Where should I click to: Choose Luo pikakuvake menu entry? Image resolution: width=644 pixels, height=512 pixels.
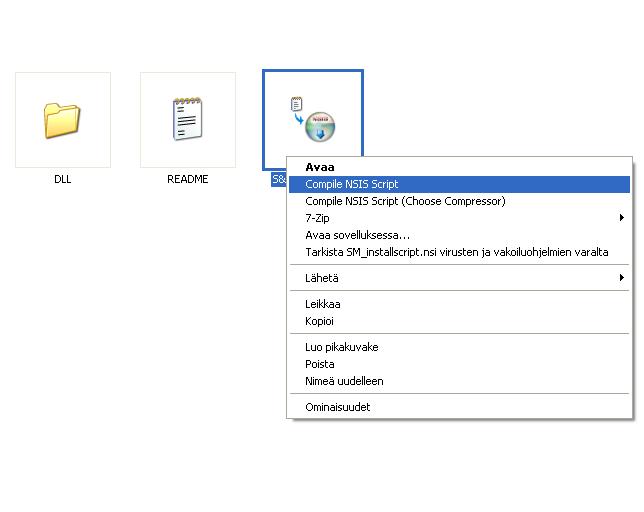[459, 347]
